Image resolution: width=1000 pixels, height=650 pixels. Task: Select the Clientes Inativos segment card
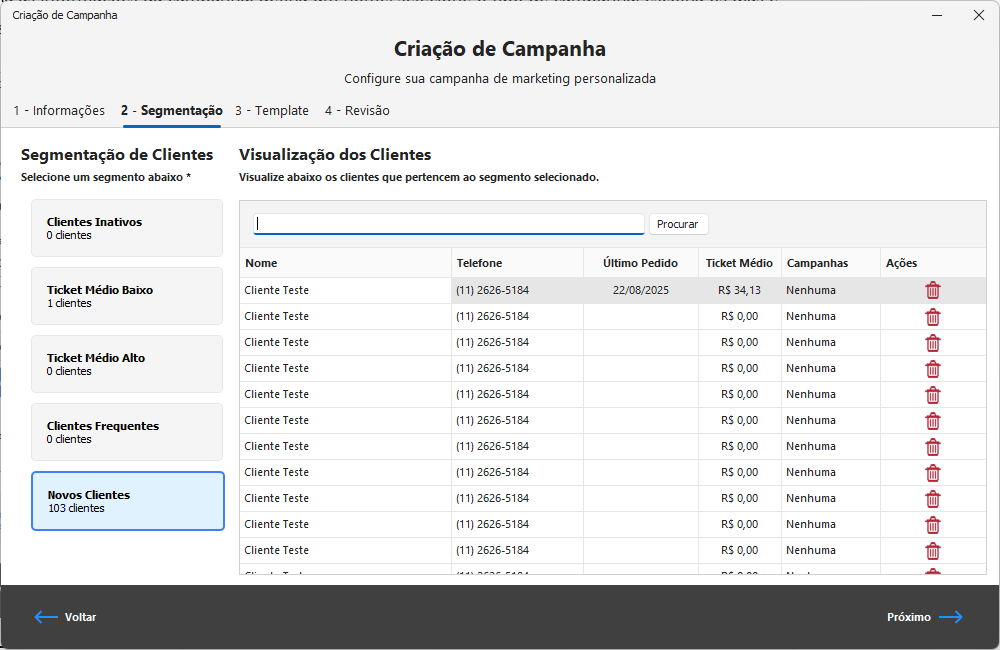point(127,228)
